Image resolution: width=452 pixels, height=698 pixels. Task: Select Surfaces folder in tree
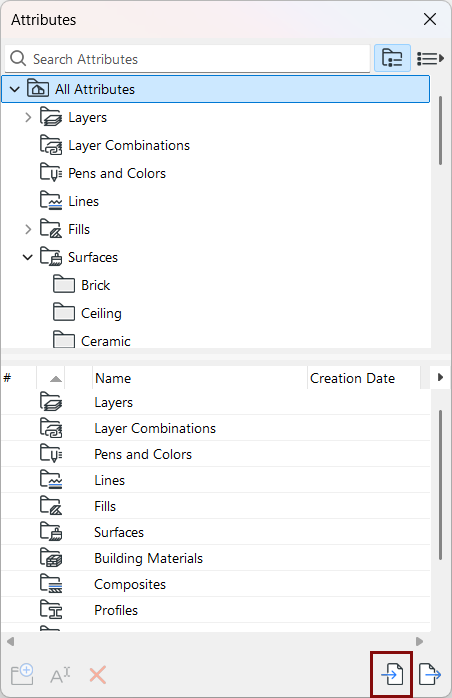point(93,257)
